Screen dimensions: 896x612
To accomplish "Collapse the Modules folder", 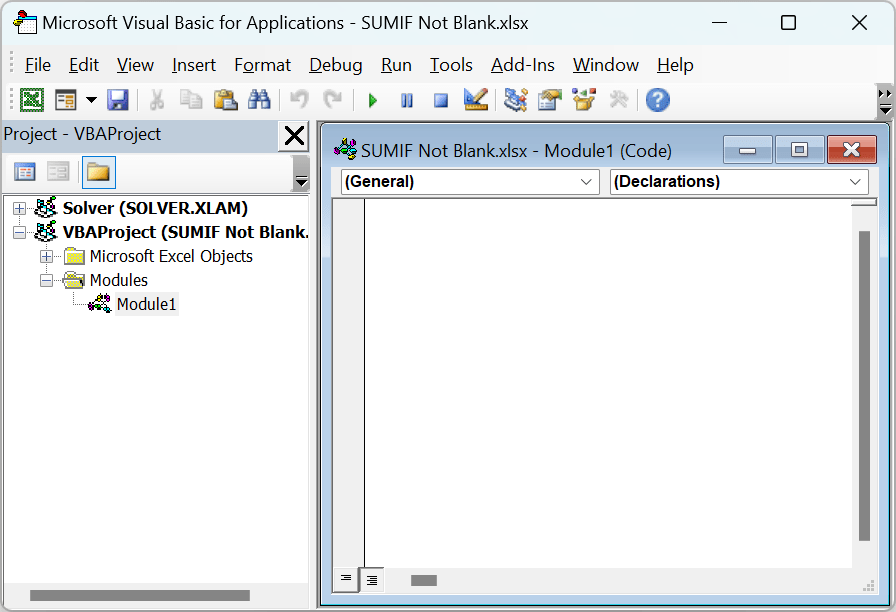I will 46,280.
